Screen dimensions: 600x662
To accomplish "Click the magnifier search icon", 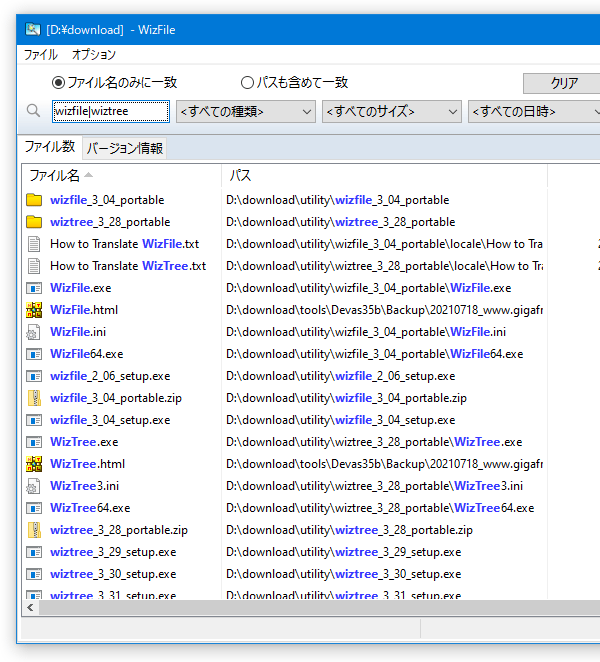I will (33, 111).
